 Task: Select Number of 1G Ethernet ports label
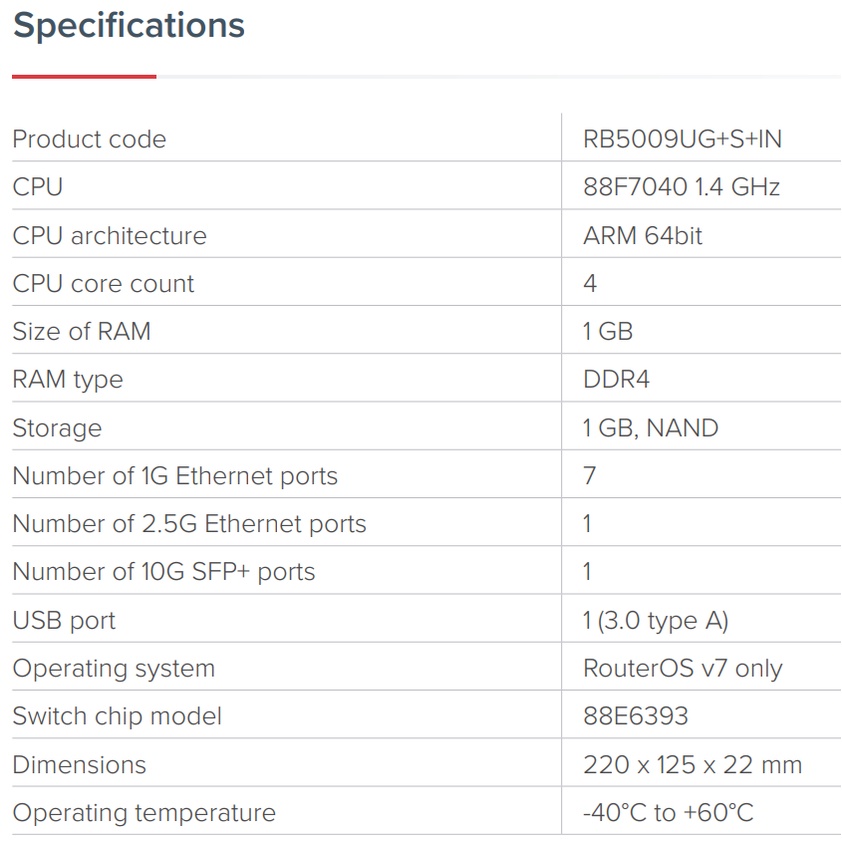[x=175, y=476]
